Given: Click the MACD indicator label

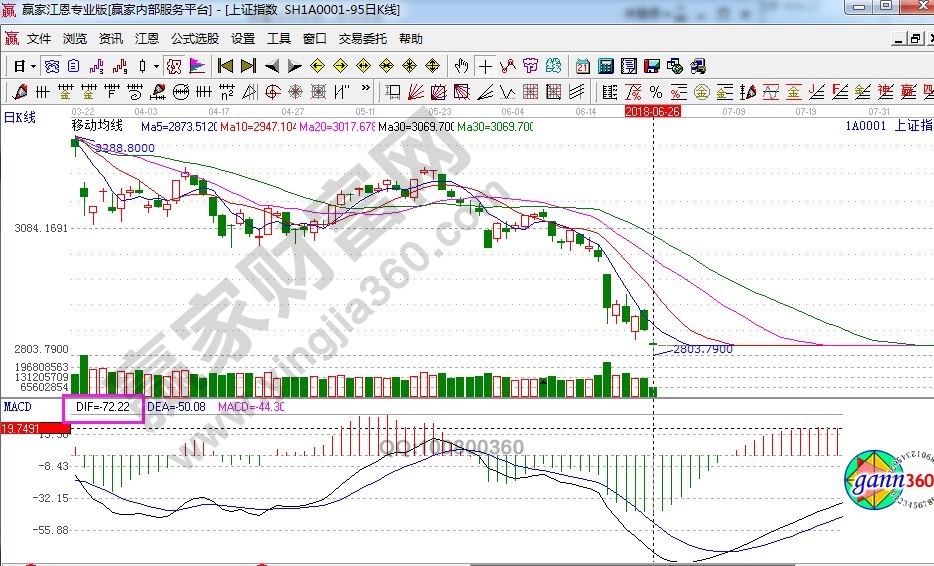Looking at the screenshot, I should (x=18, y=407).
